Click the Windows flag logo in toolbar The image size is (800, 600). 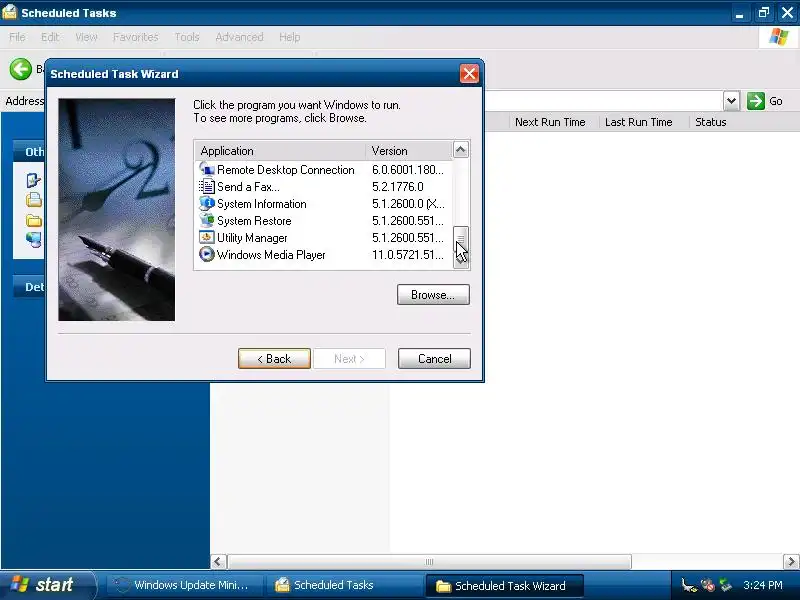(x=778, y=37)
